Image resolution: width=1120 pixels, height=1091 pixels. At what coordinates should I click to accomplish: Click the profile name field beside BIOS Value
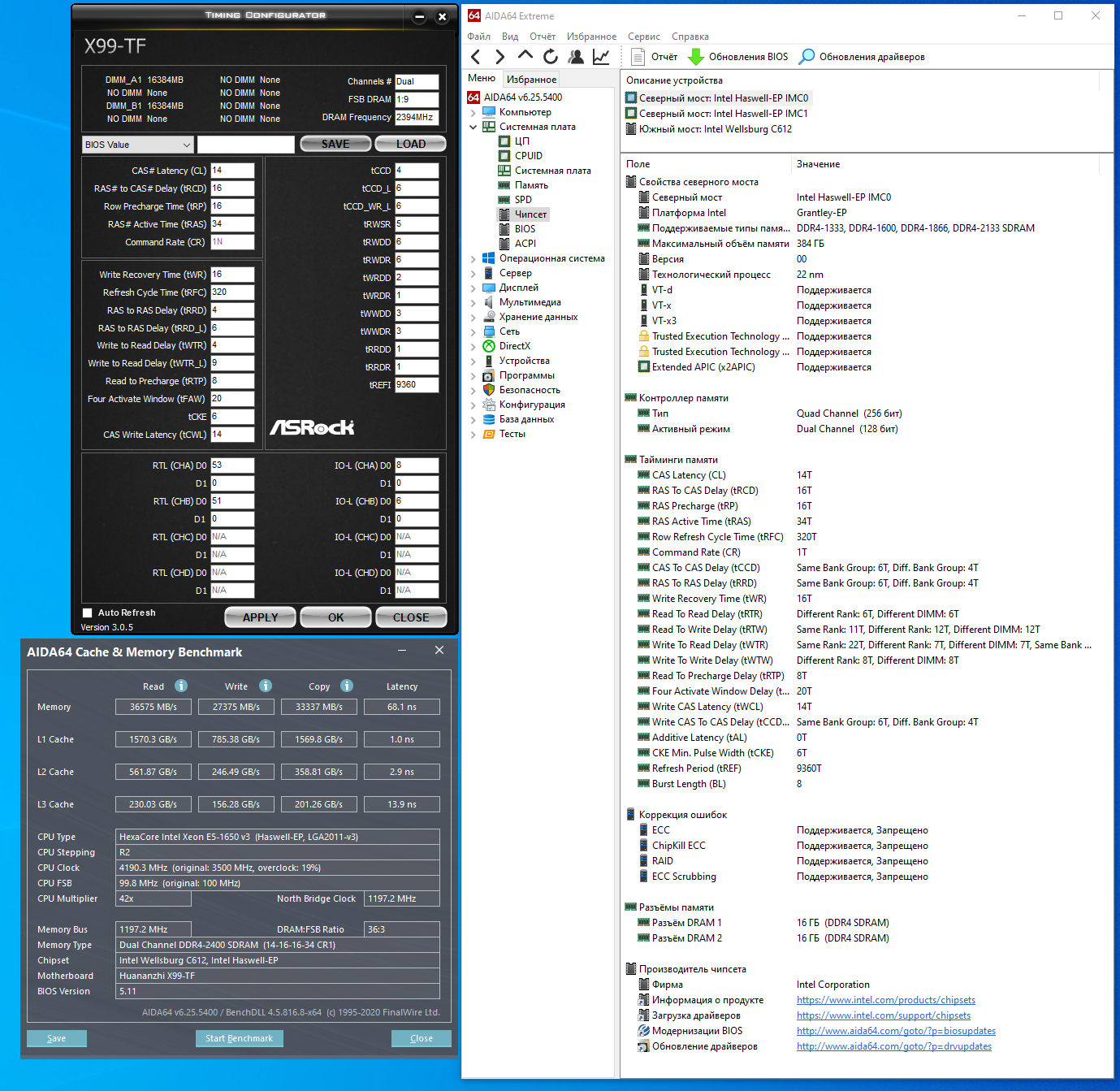246,145
